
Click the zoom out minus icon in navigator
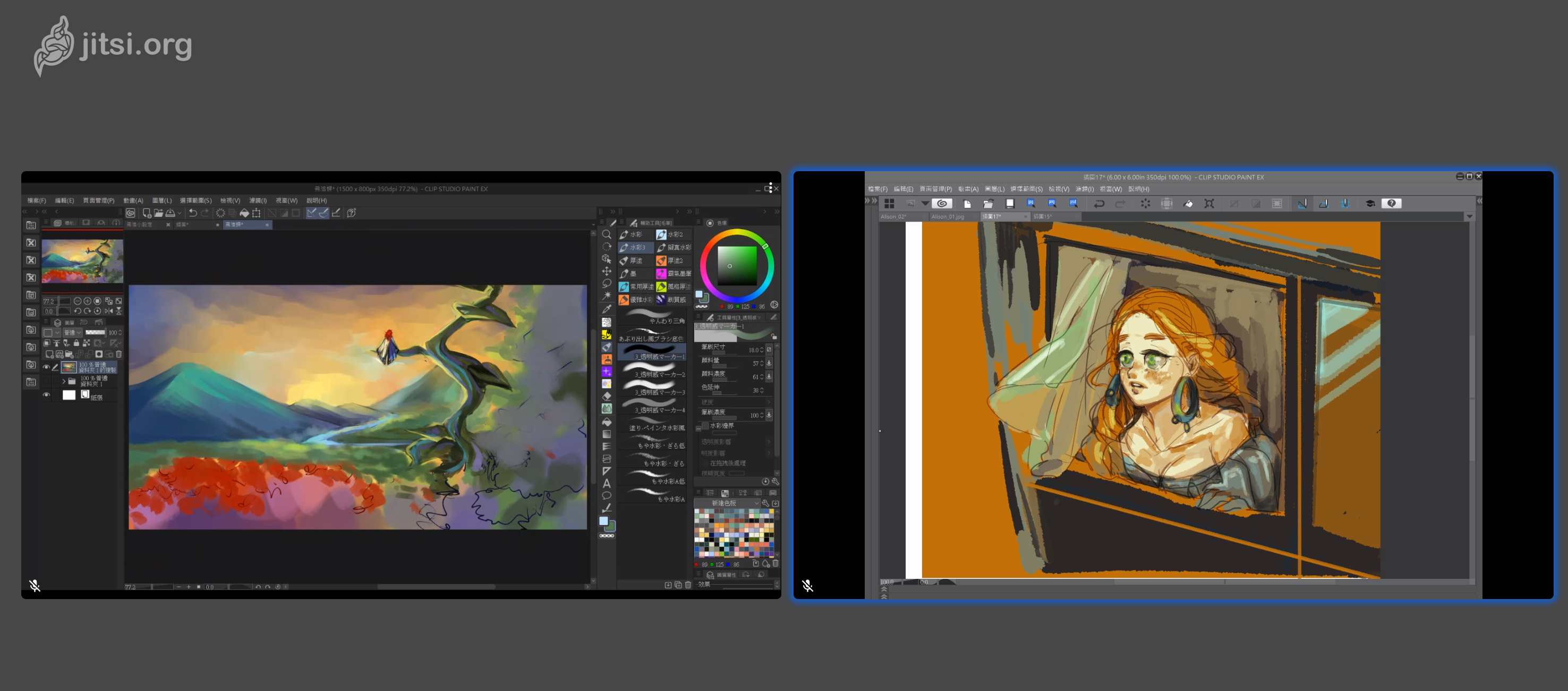[78, 301]
